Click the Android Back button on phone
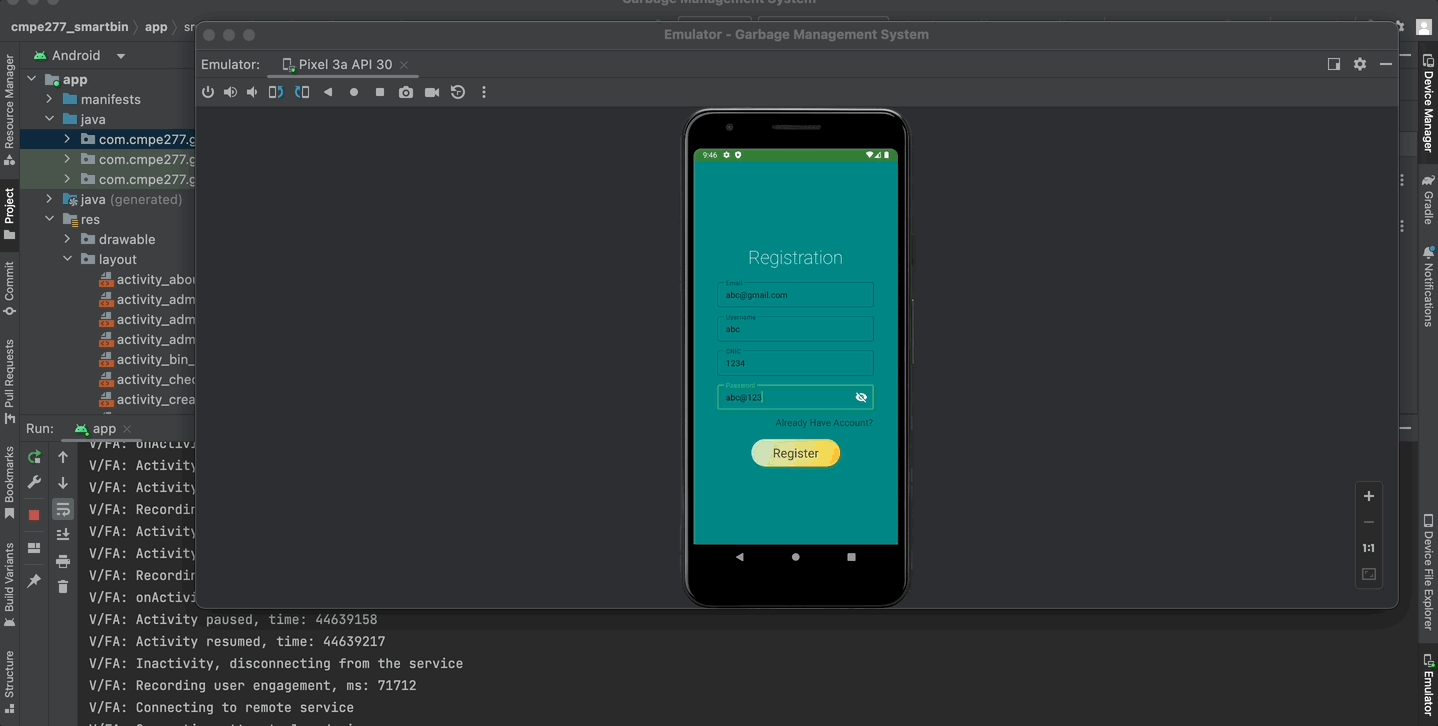 (739, 557)
